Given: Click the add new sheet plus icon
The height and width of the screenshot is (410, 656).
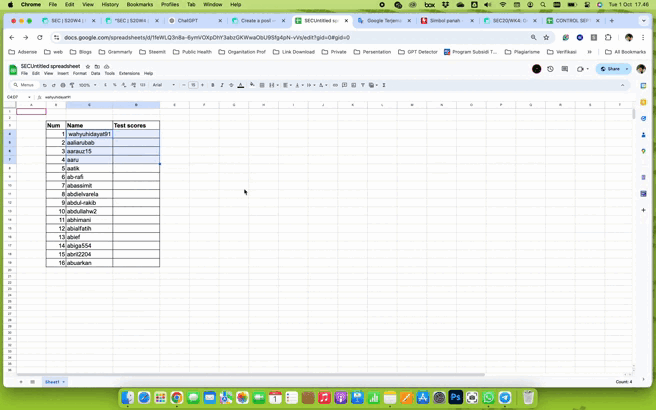Looking at the screenshot, I should pos(21,382).
